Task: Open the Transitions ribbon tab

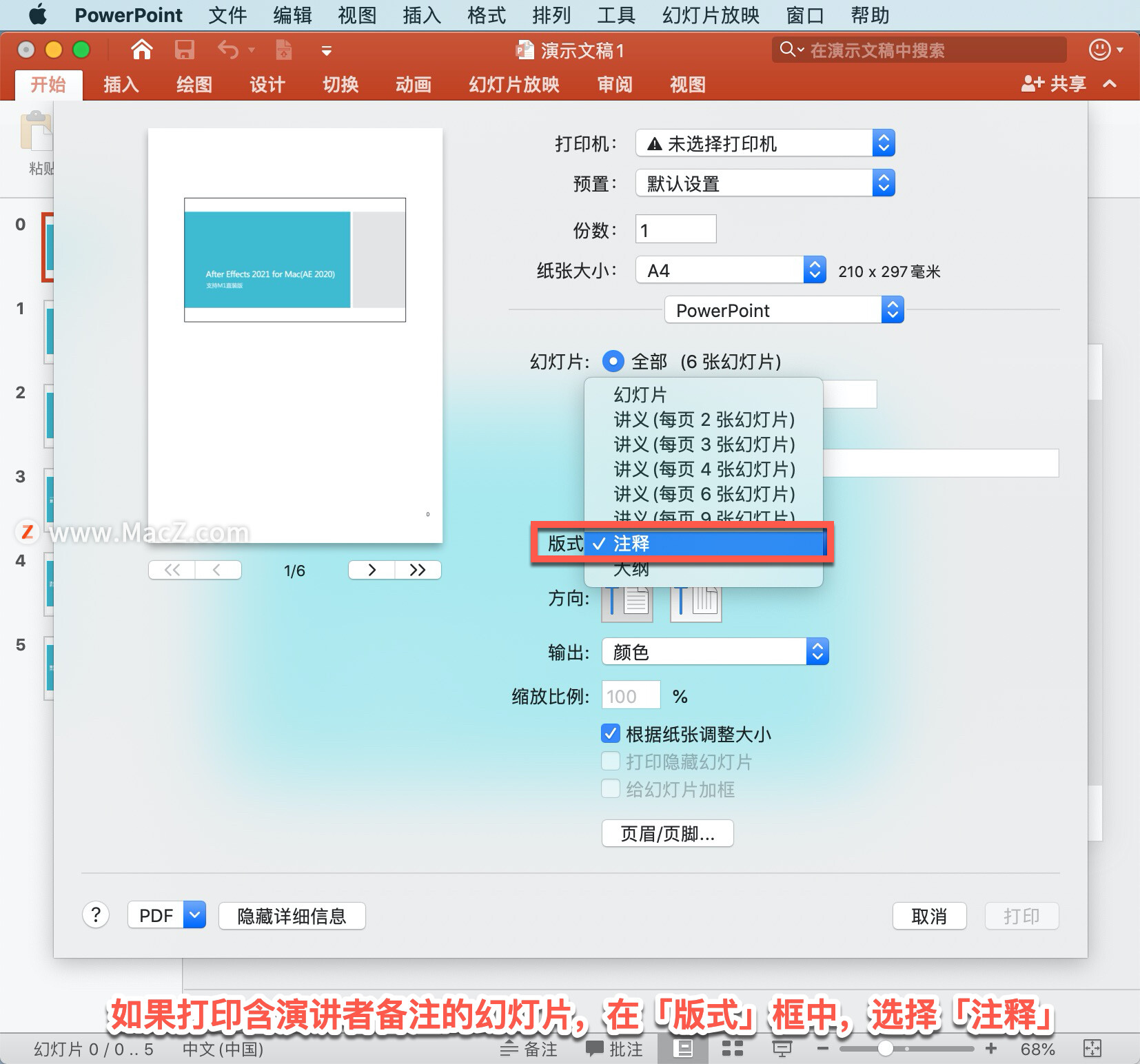Action: 340,84
